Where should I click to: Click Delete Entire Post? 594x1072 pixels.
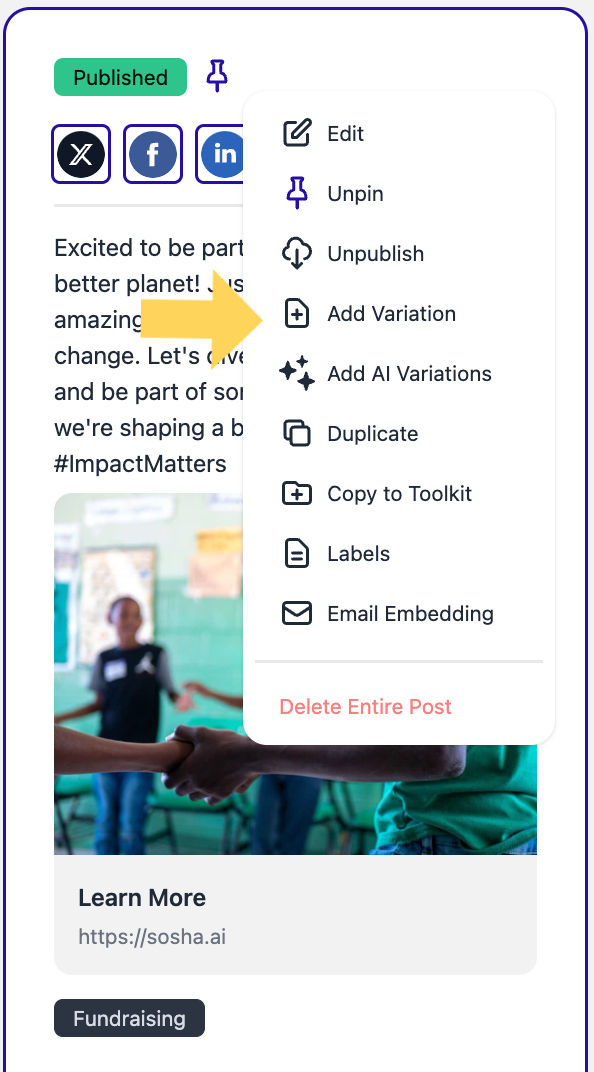[366, 706]
